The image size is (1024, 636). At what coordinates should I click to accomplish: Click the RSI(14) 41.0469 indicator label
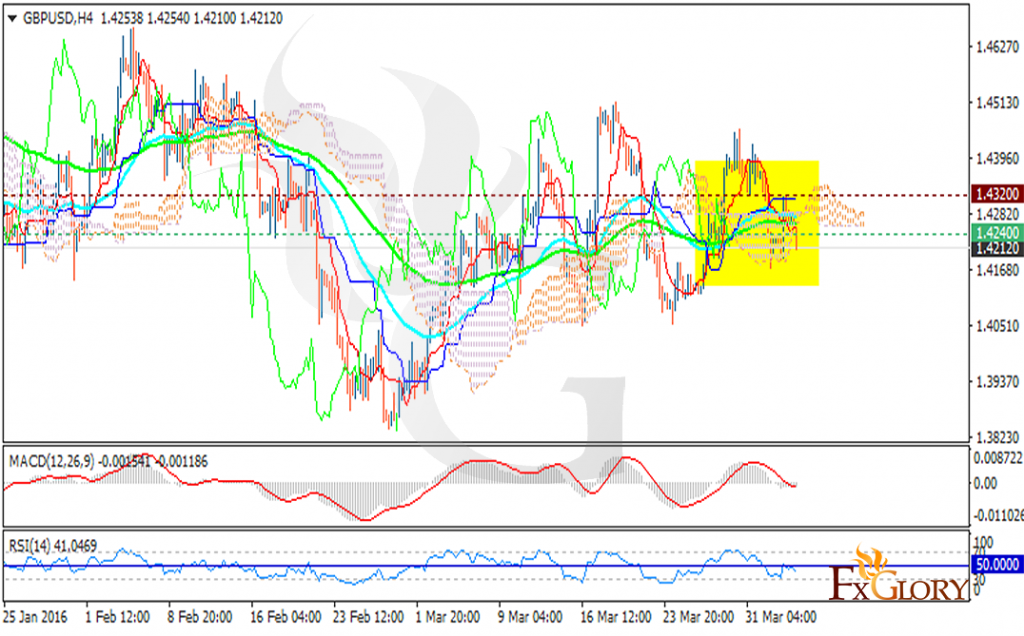[52, 545]
